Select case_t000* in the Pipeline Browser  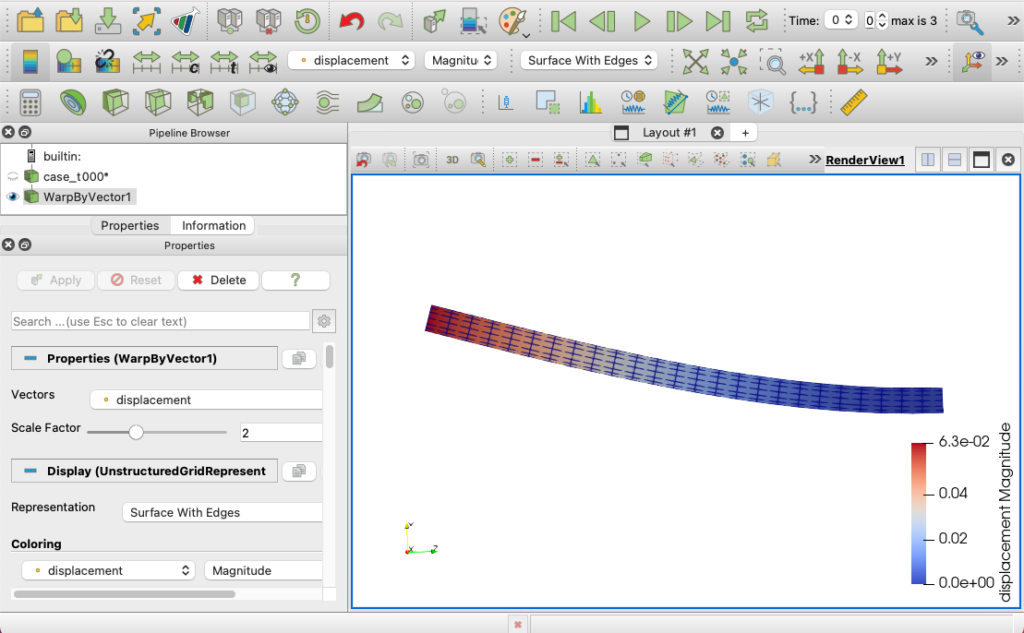76,176
